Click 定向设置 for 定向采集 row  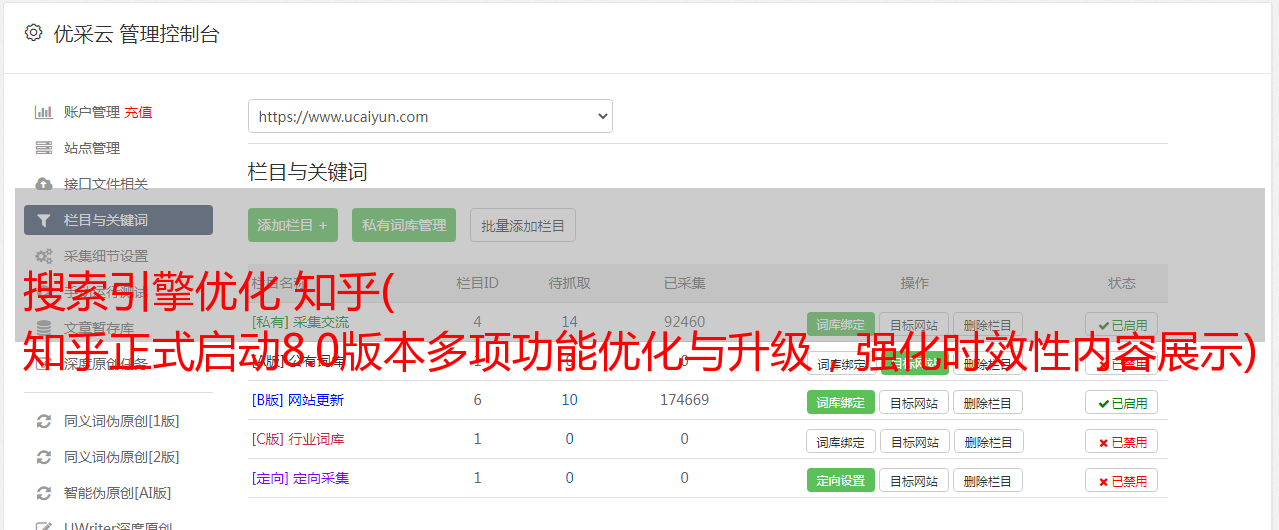click(841, 480)
